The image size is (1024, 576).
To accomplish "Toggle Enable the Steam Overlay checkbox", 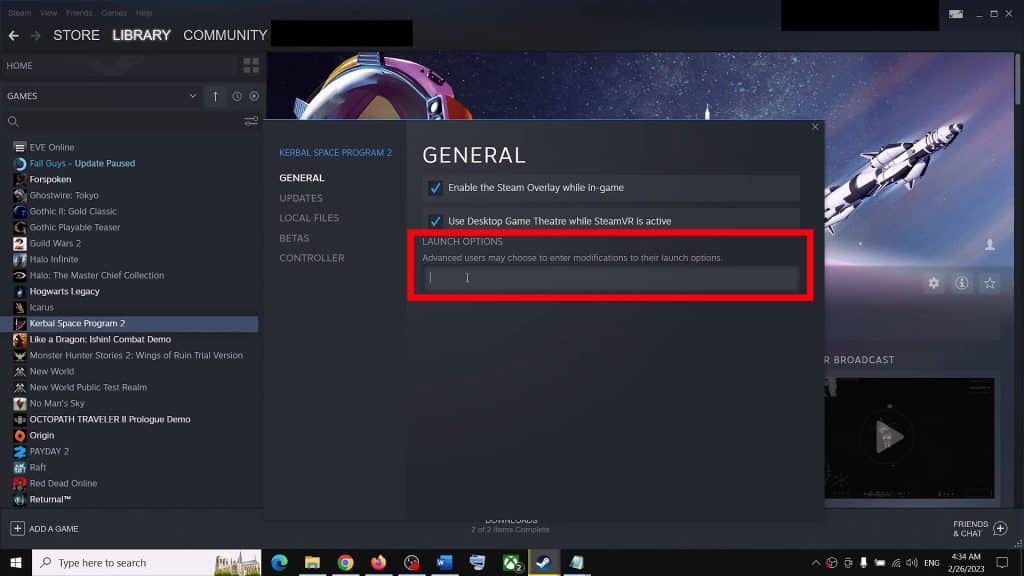I will (x=435, y=188).
